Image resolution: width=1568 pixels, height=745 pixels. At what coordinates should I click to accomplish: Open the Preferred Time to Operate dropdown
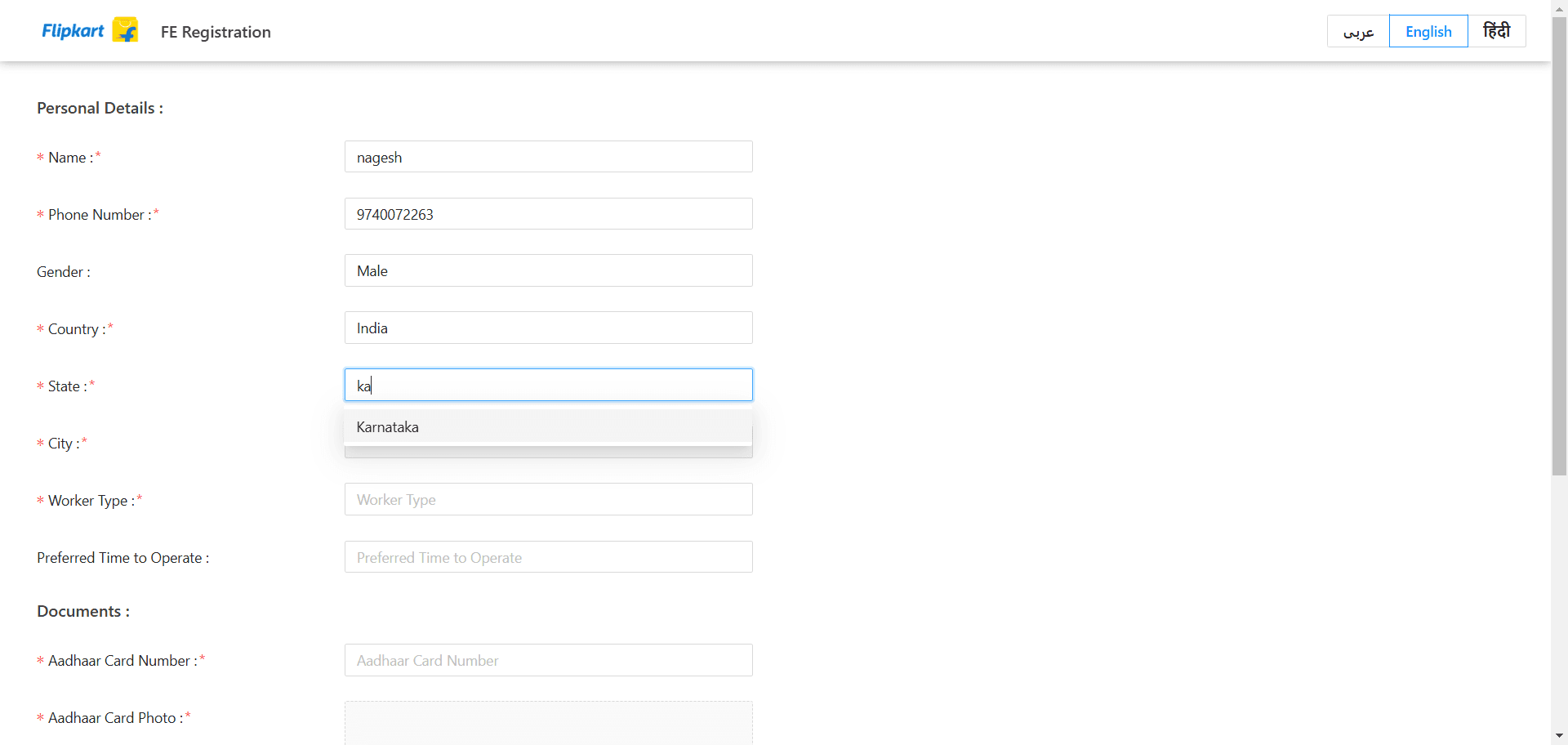[548, 557]
